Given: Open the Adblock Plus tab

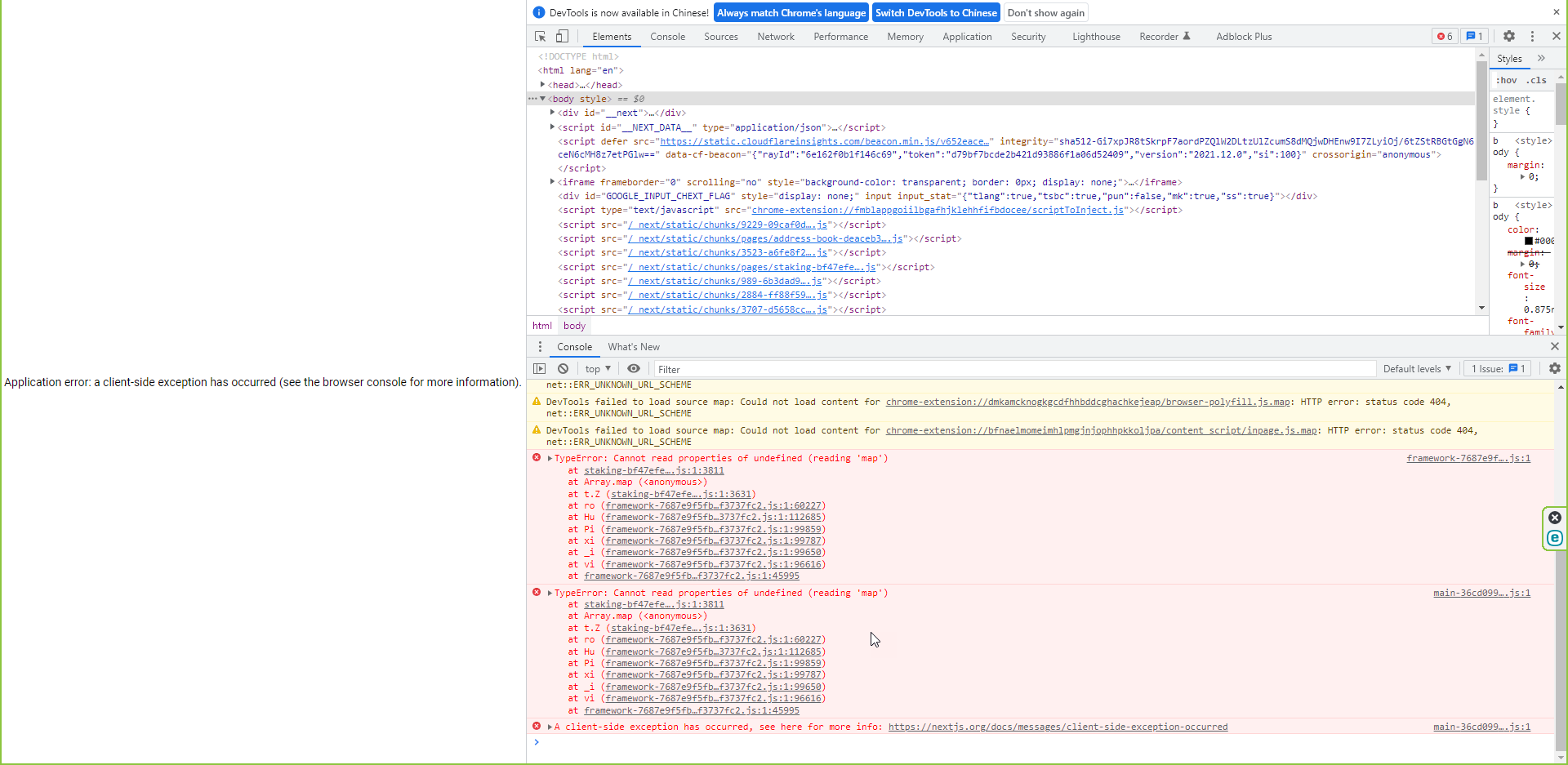Looking at the screenshot, I should 1244,37.
